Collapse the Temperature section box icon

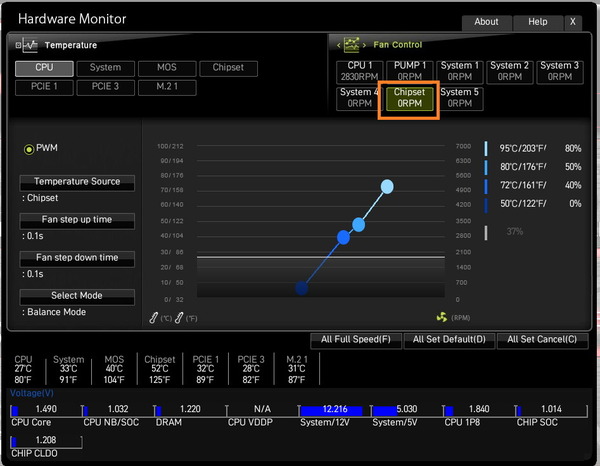pos(18,45)
